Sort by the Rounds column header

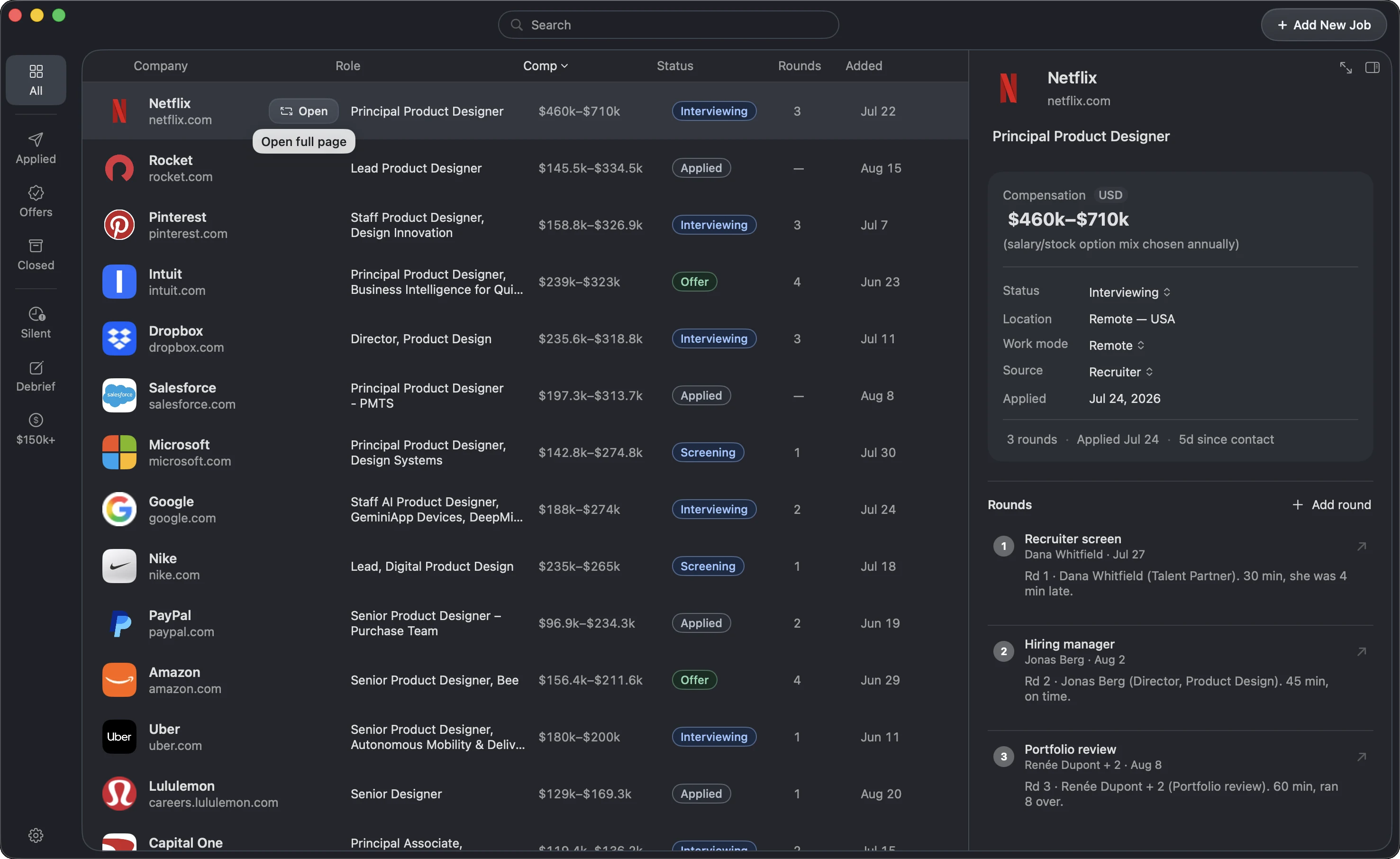click(x=800, y=66)
